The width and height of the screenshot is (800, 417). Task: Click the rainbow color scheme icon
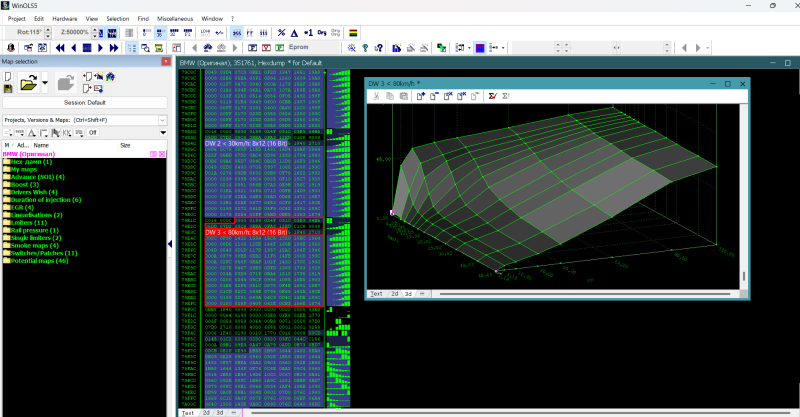pos(352,33)
